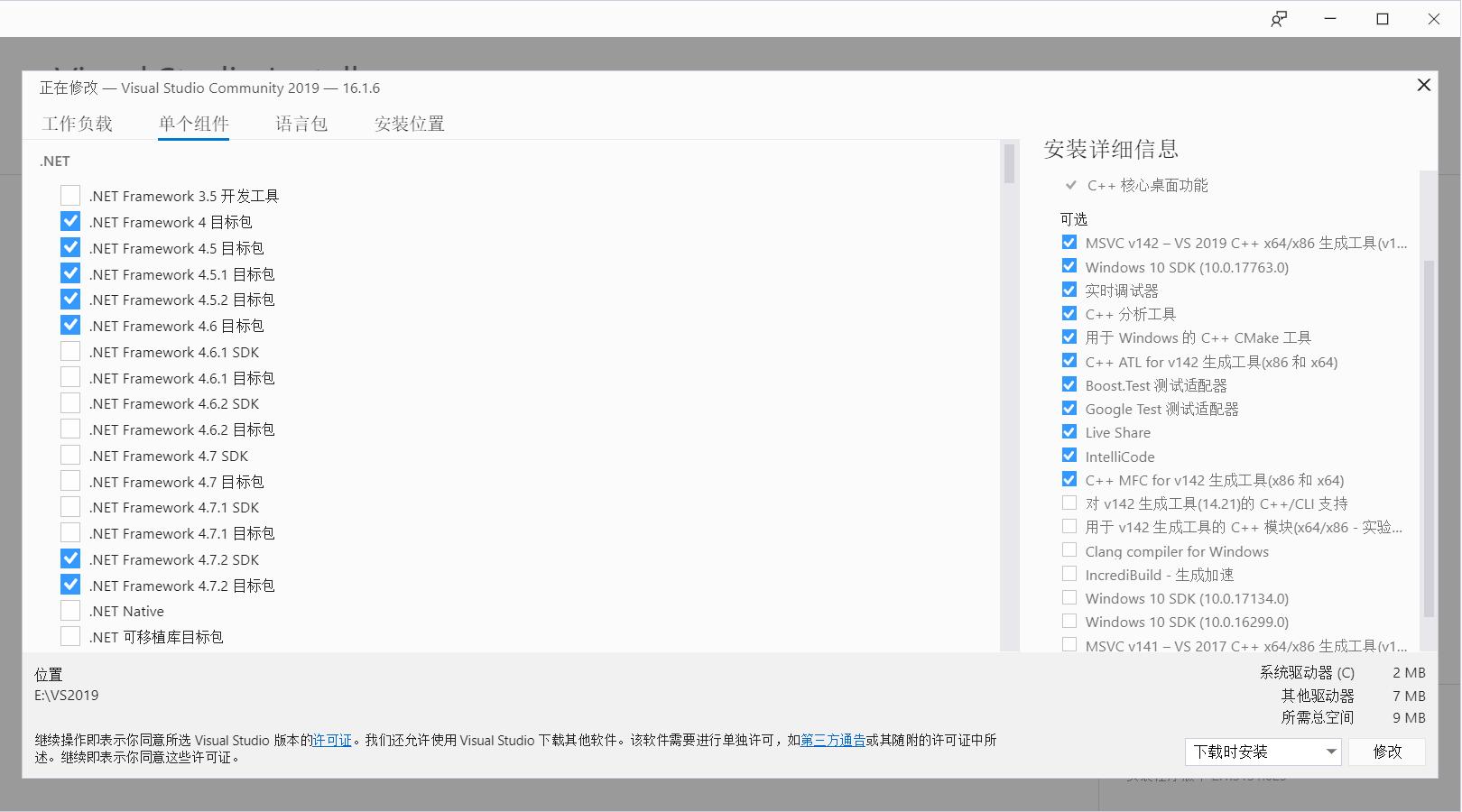Screen dimensions: 1462x812
Task: Enable the .NET Native component
Action: tap(70, 611)
